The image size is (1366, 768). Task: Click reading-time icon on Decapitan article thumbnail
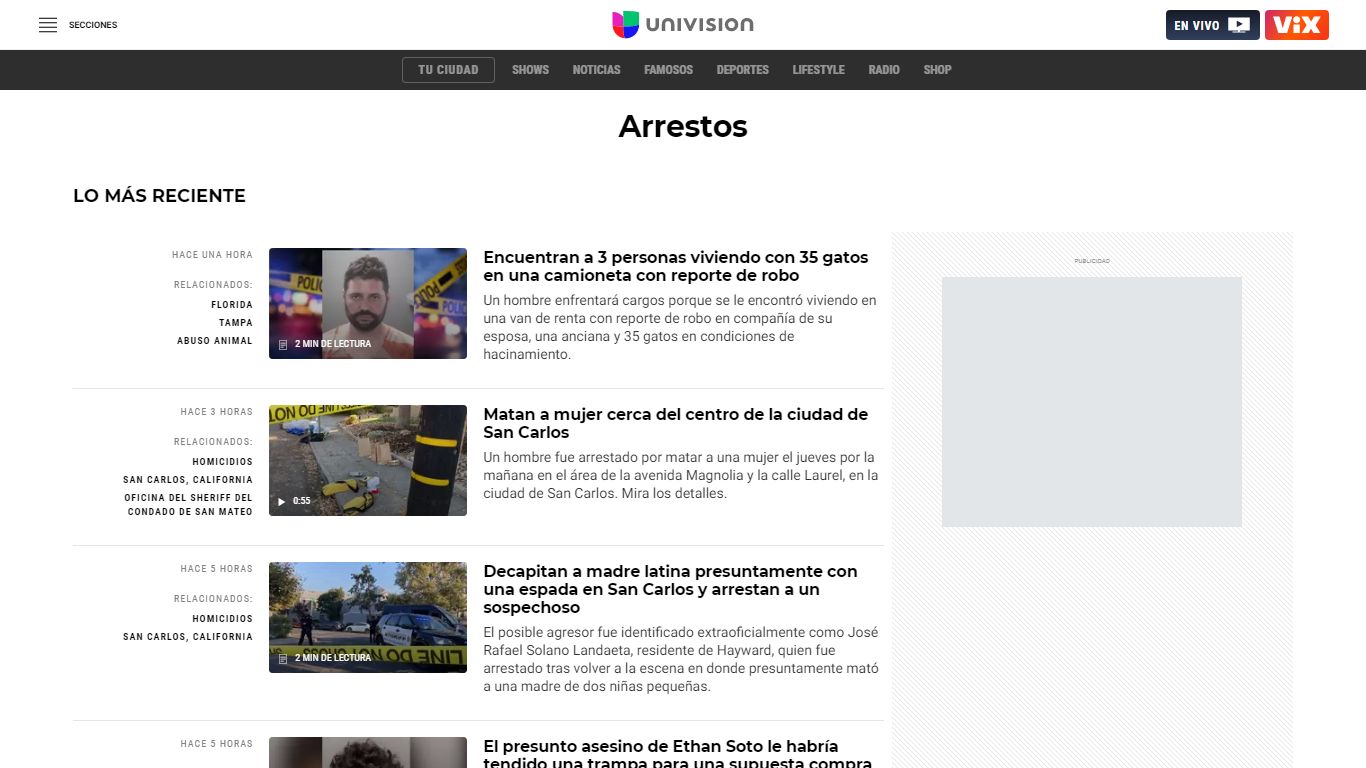(x=282, y=658)
